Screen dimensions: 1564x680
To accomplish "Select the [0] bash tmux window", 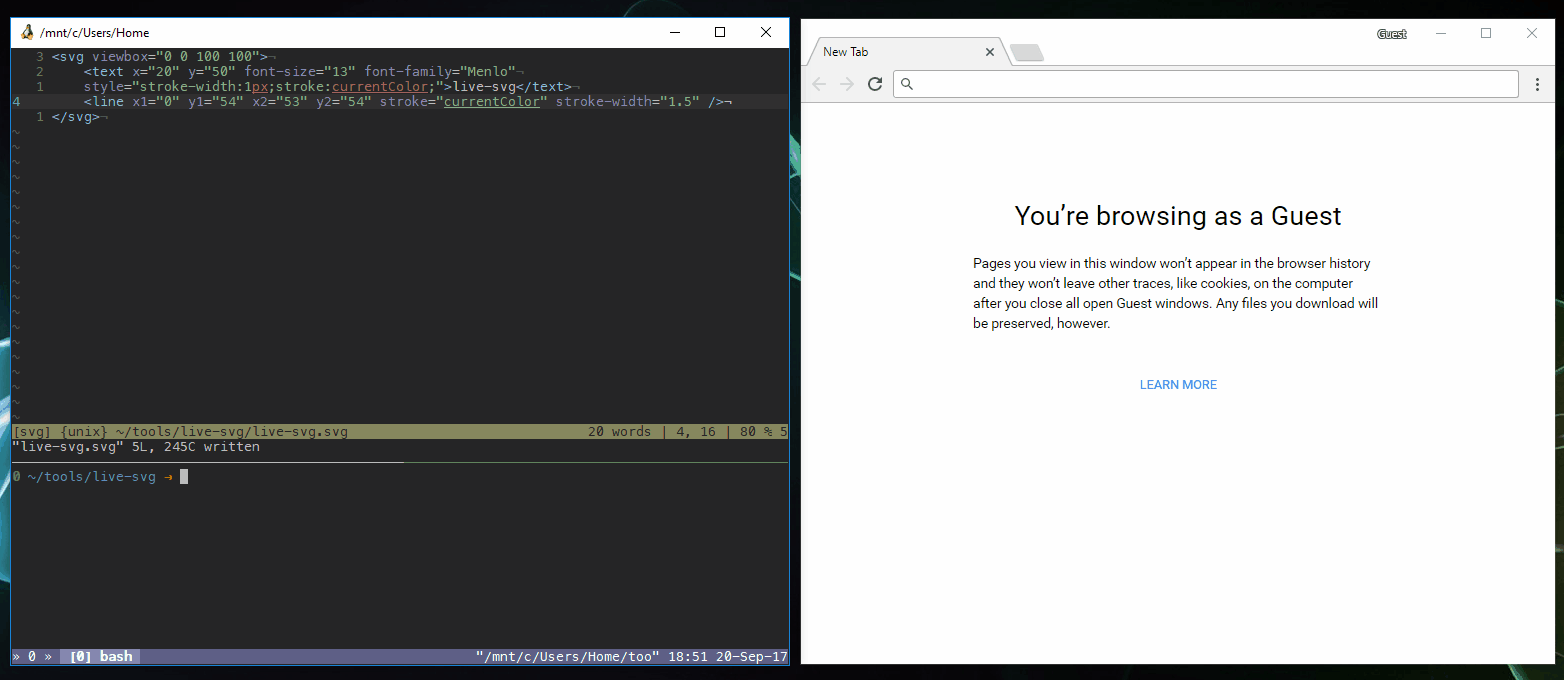I will pos(100,657).
